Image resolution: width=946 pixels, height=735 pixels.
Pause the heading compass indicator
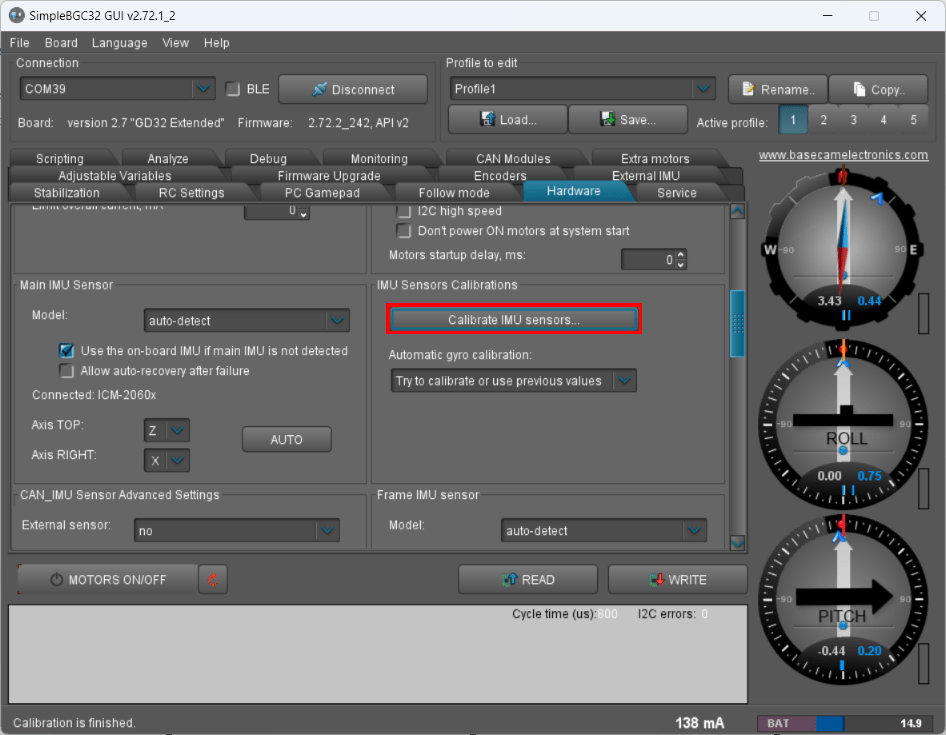(845, 317)
